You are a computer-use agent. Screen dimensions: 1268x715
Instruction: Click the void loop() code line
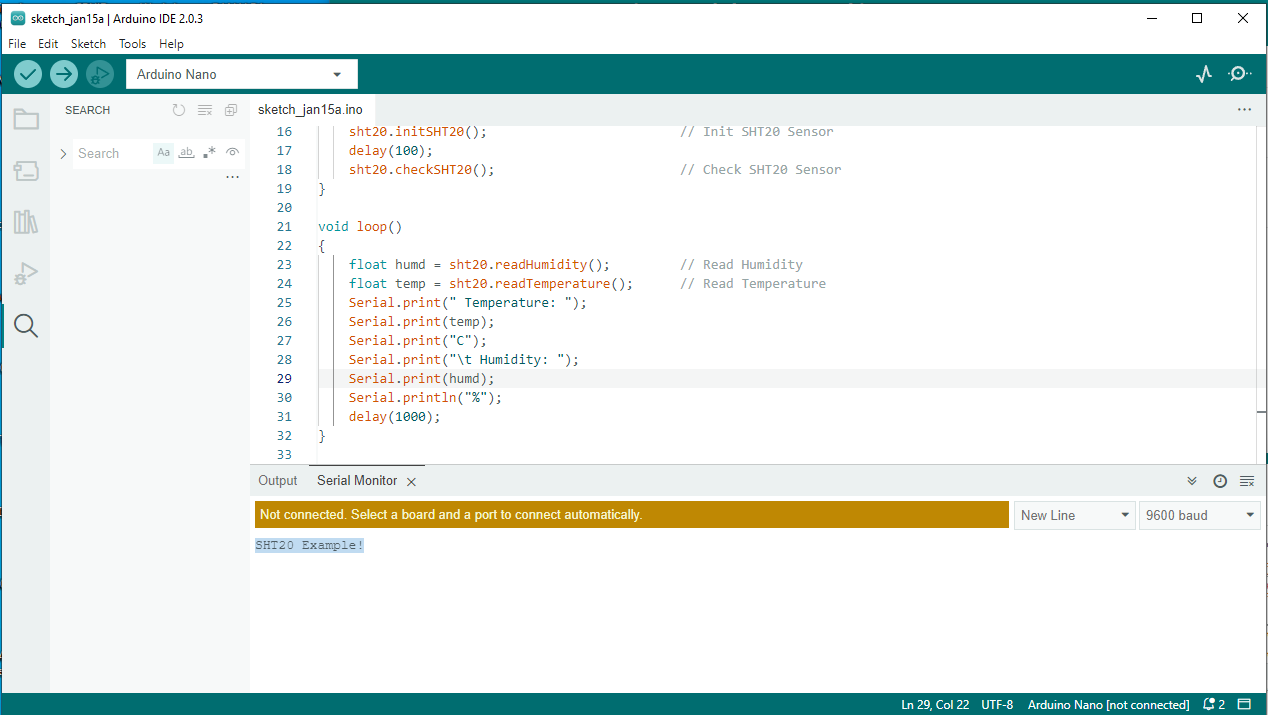[360, 227]
